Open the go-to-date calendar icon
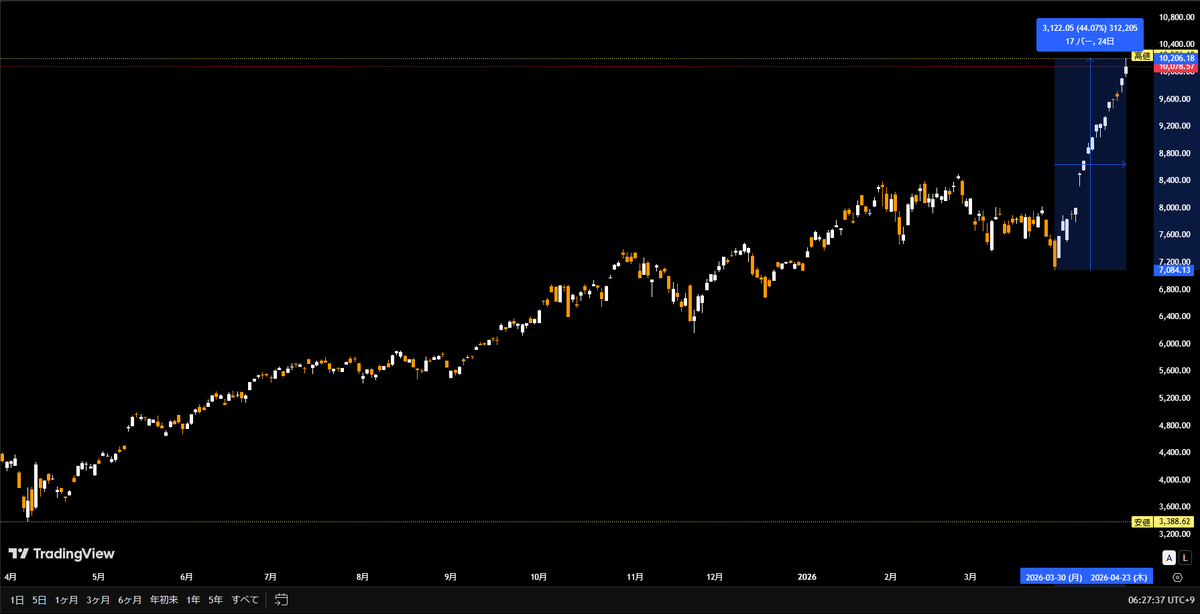Image resolution: width=1200 pixels, height=614 pixels. click(280, 599)
